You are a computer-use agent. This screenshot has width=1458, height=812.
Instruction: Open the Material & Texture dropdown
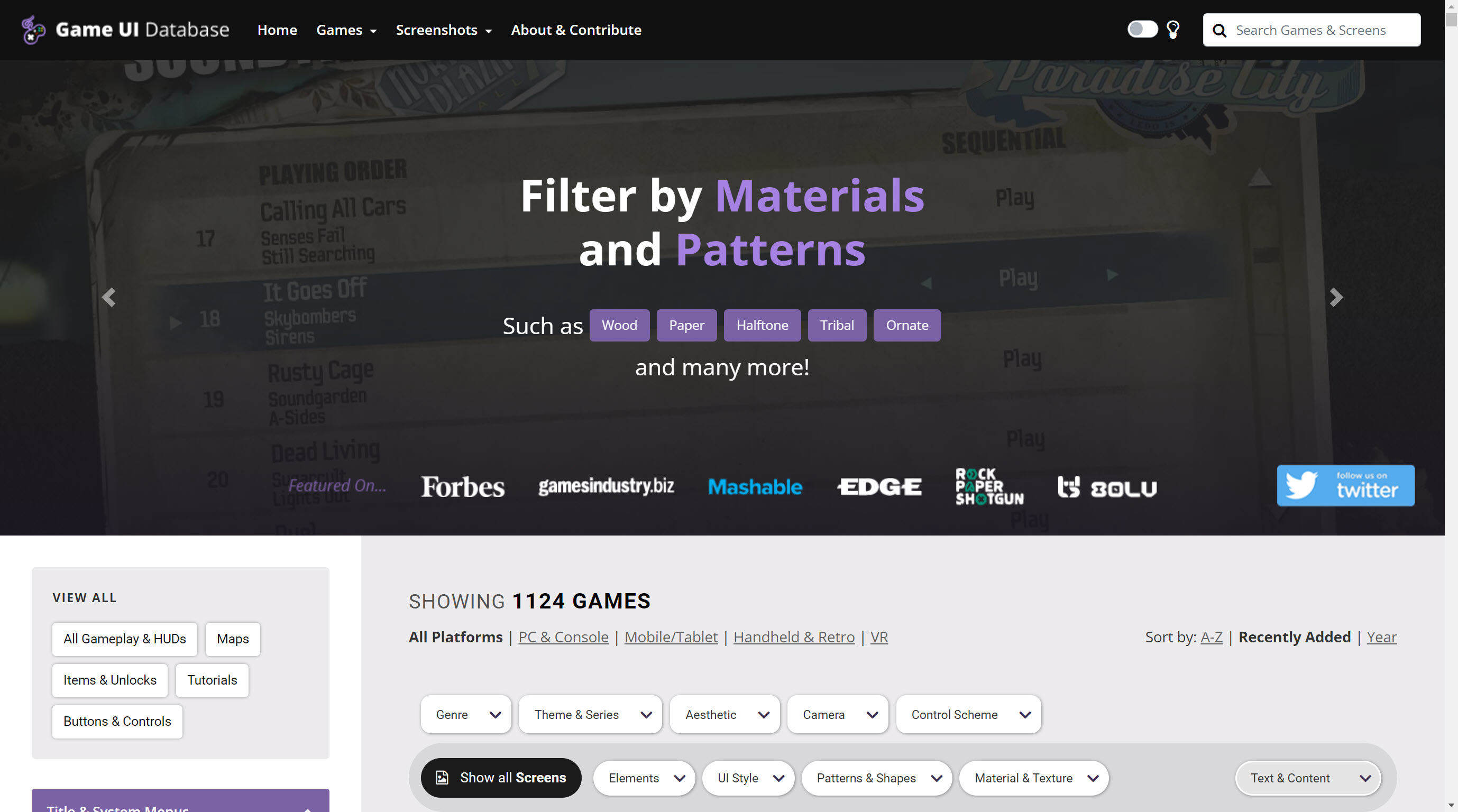tap(1033, 778)
